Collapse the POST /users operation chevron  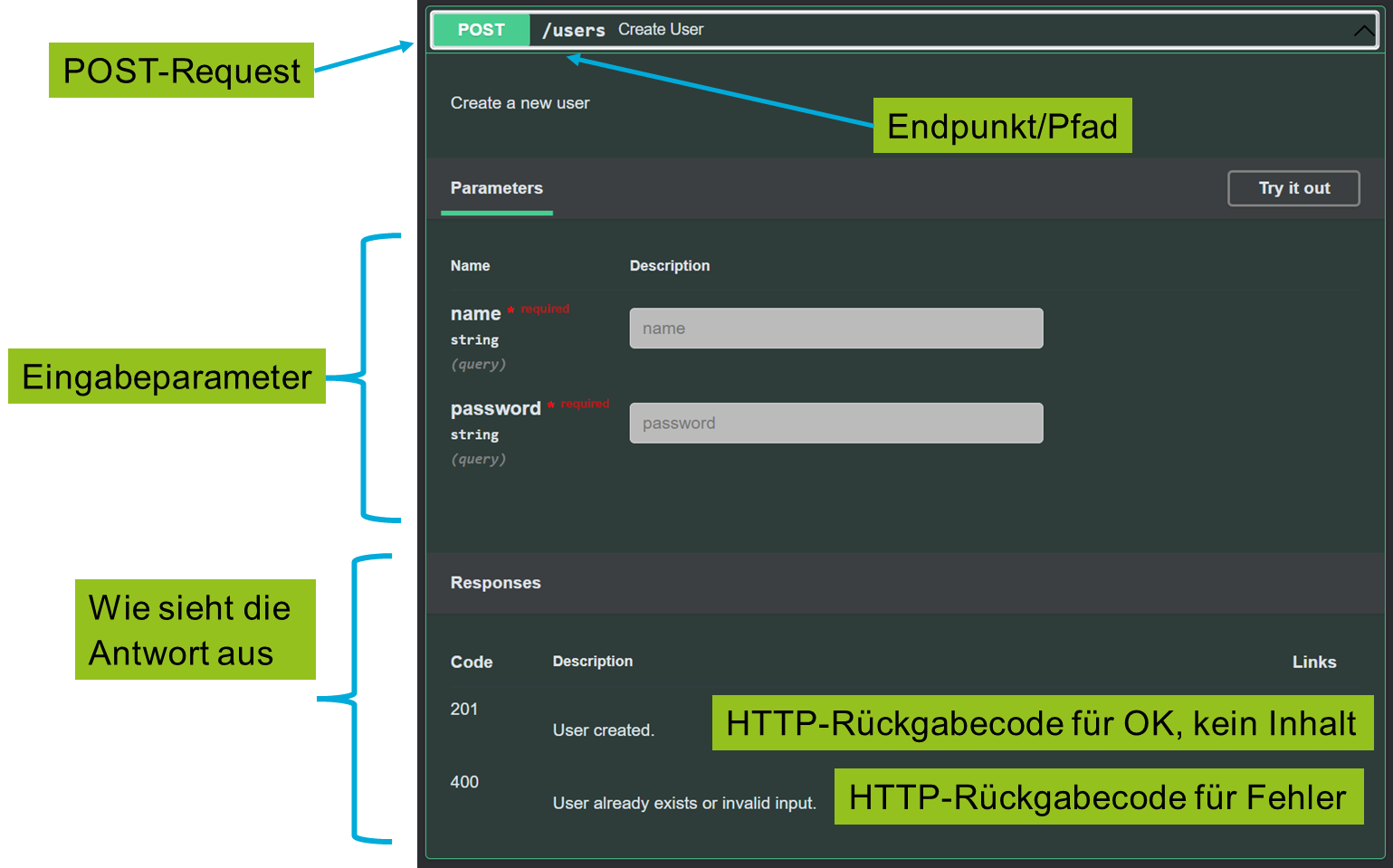(x=1363, y=31)
